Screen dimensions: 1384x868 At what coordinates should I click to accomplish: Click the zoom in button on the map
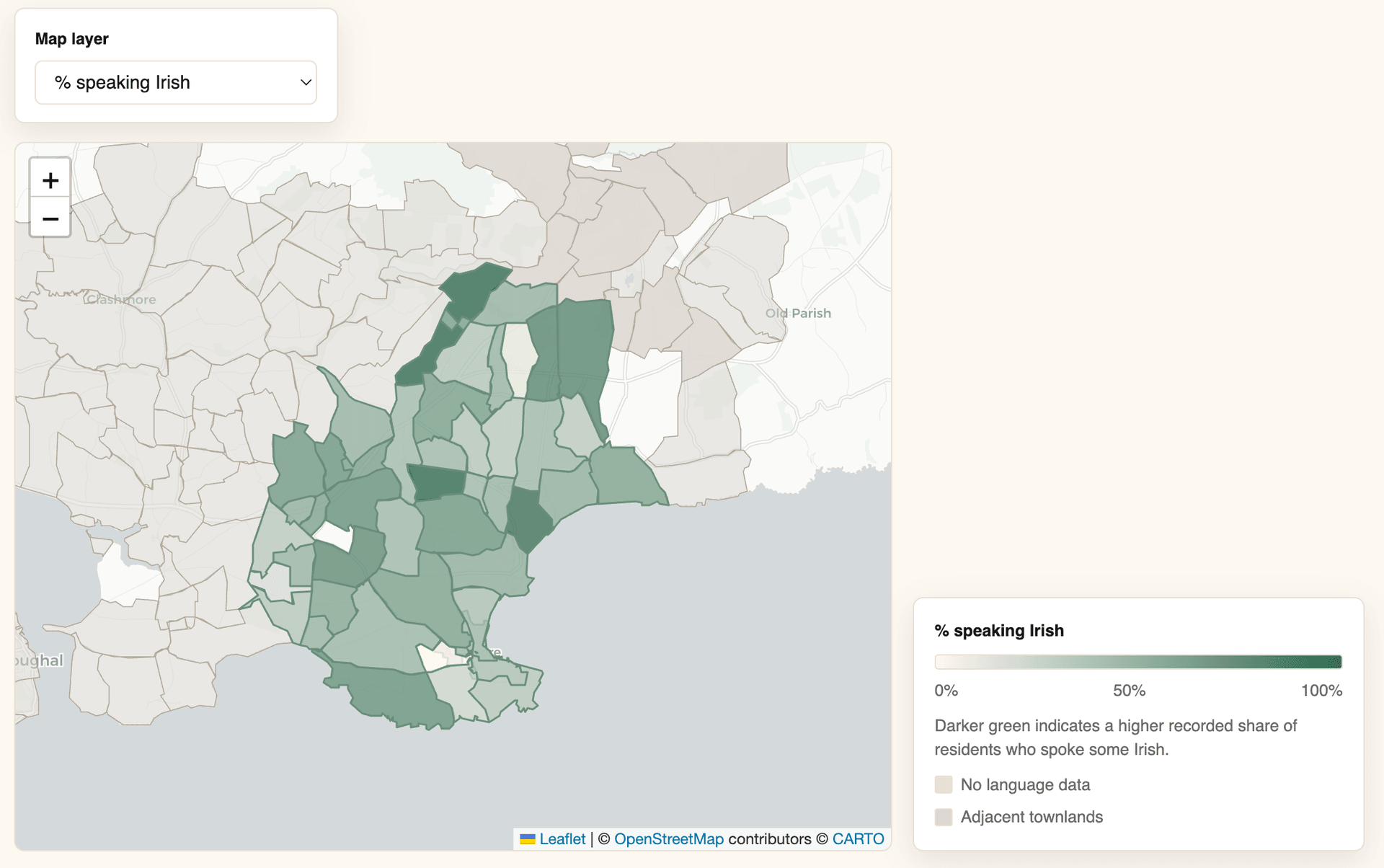pyautogui.click(x=50, y=180)
